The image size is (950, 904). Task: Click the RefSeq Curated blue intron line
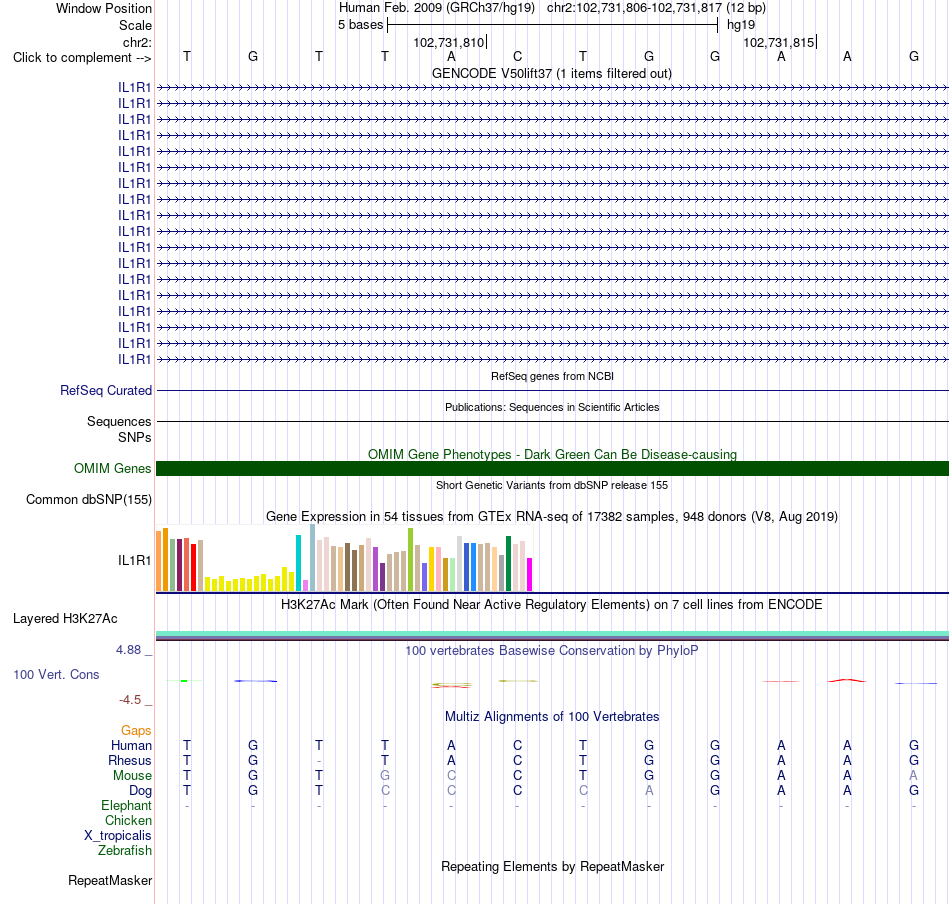(553, 390)
